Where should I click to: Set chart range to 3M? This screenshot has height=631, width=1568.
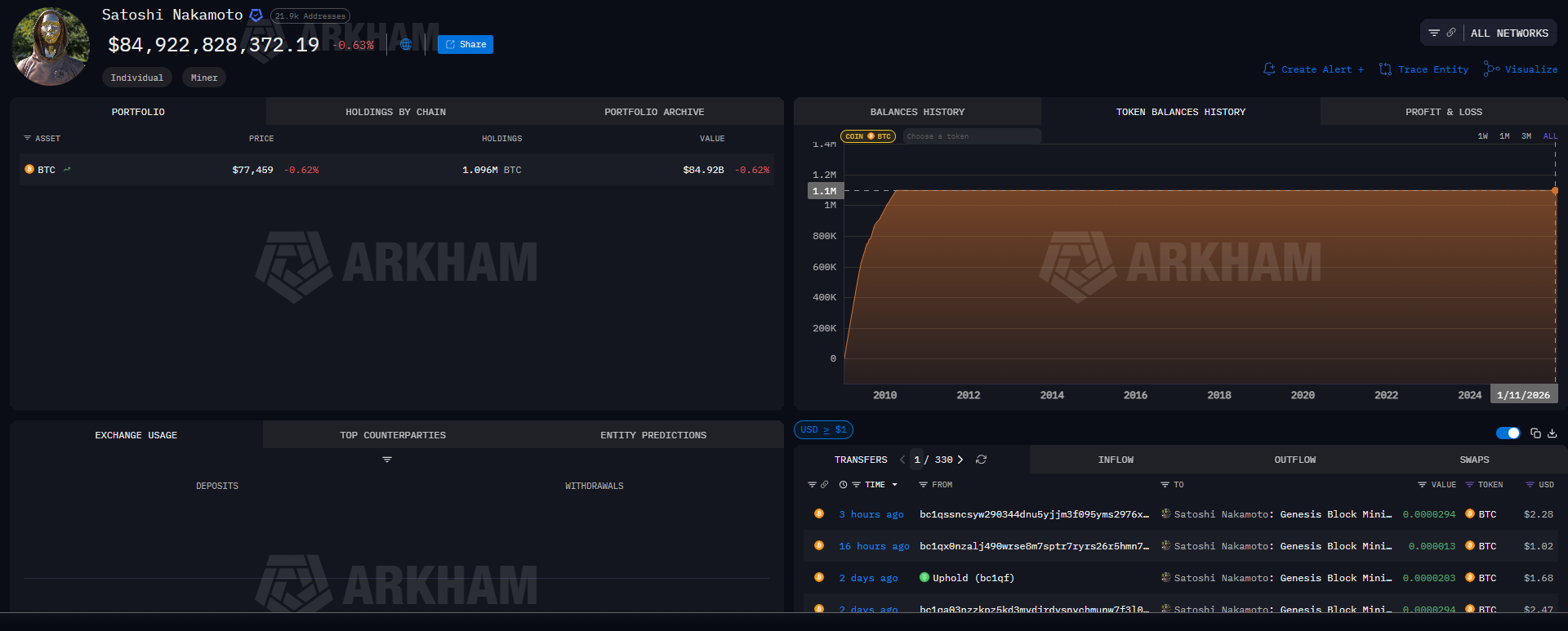[x=1526, y=136]
